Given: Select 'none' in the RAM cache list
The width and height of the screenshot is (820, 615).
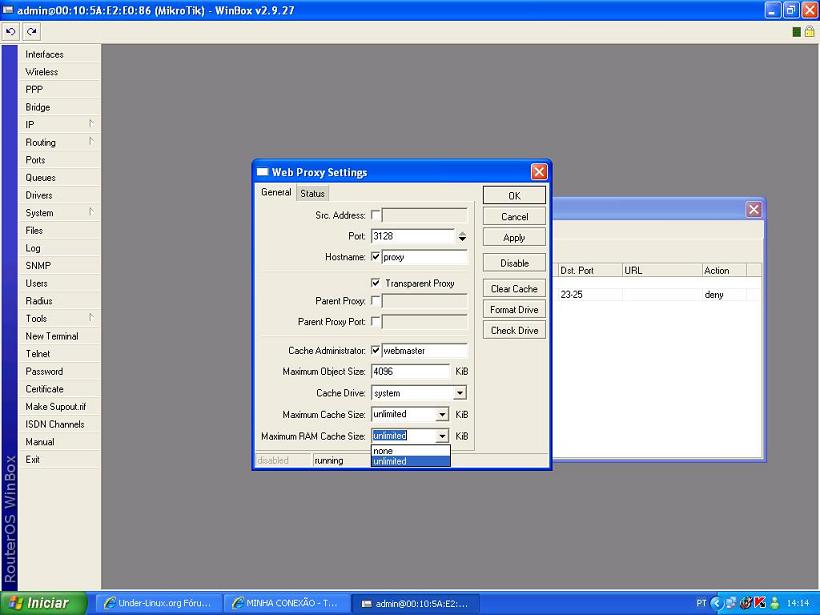Looking at the screenshot, I should coord(411,450).
